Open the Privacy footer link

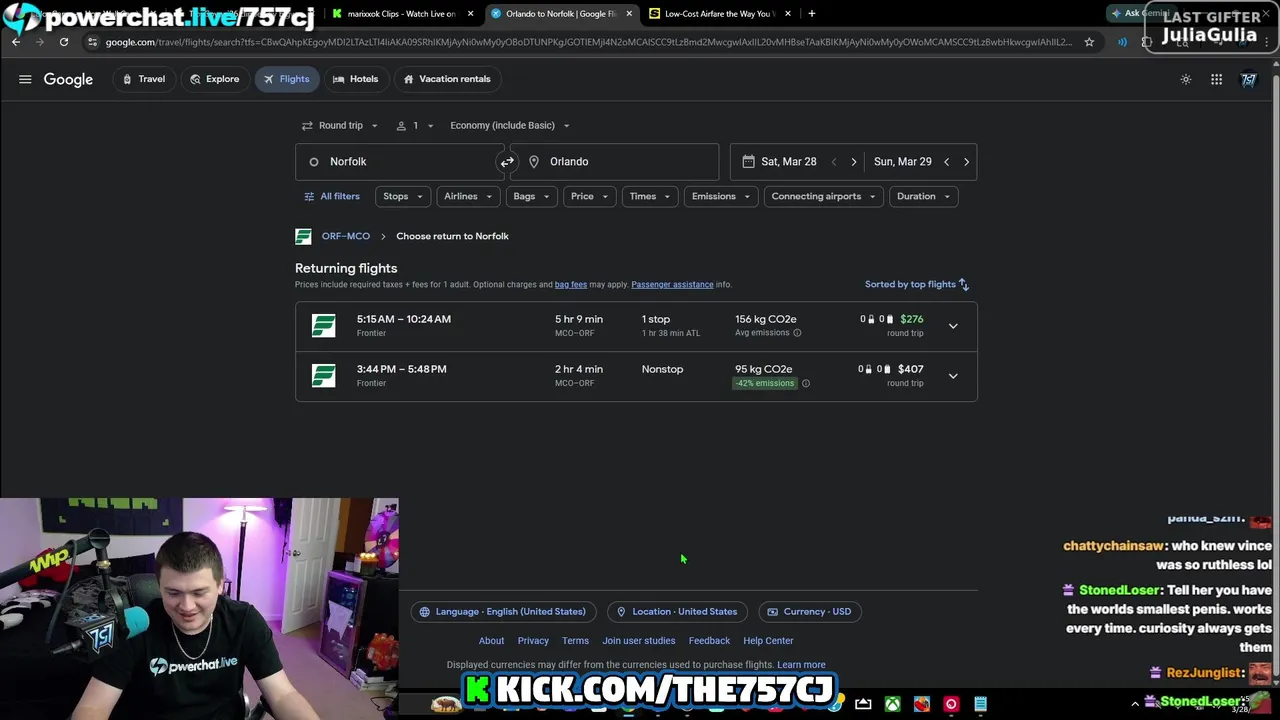click(x=533, y=641)
